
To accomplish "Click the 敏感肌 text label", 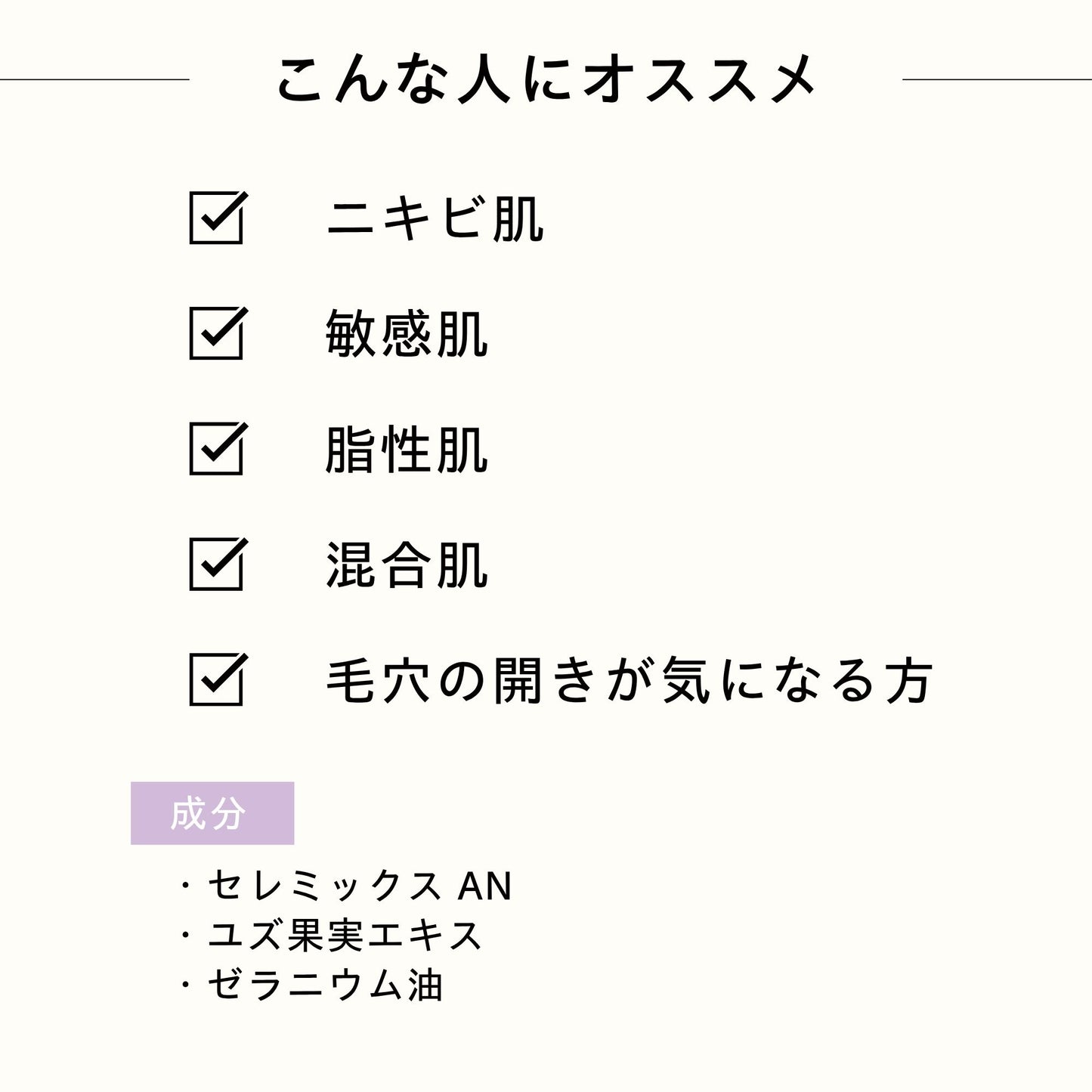I will point(407,334).
